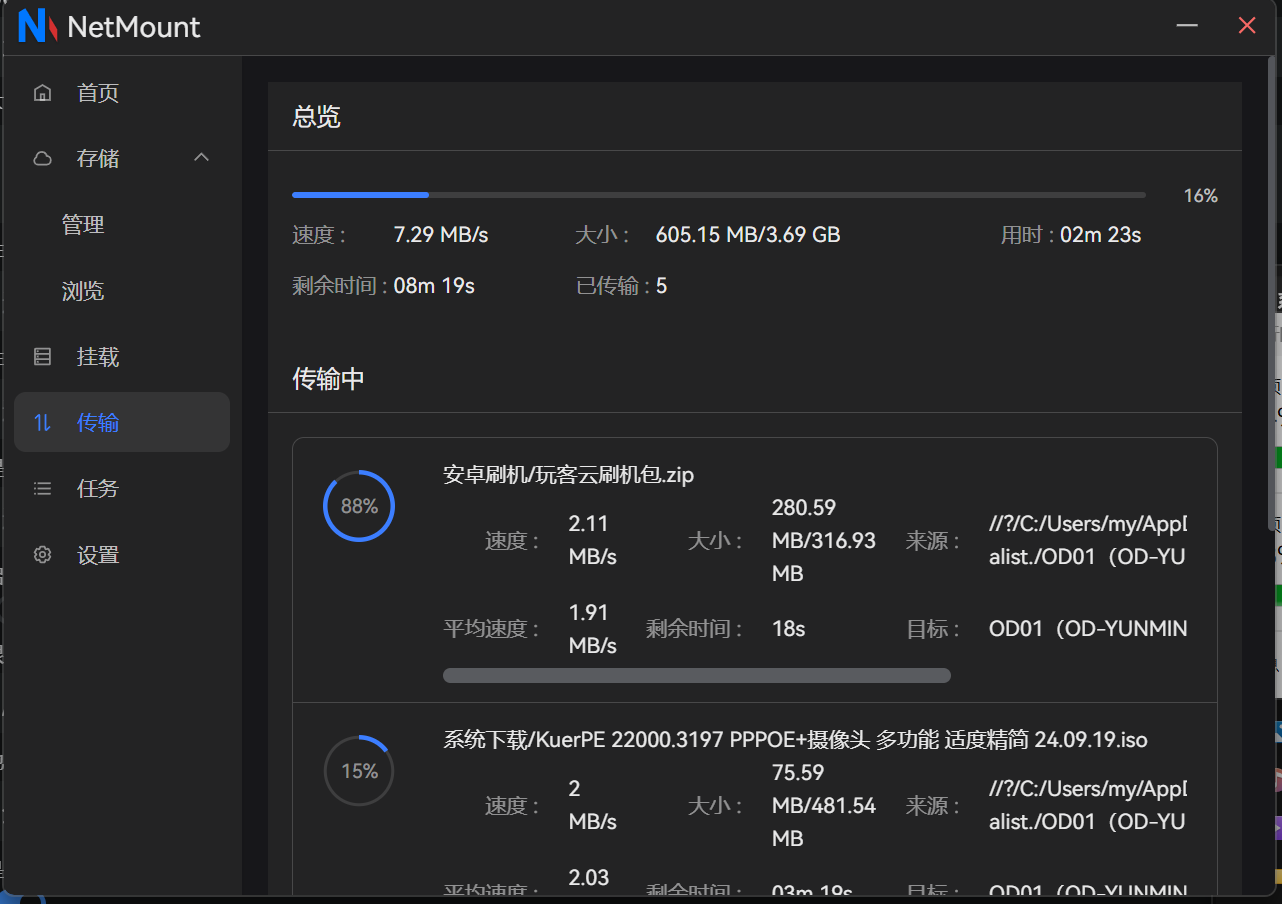
Task: Click the 总览 heading
Action: coord(317,117)
